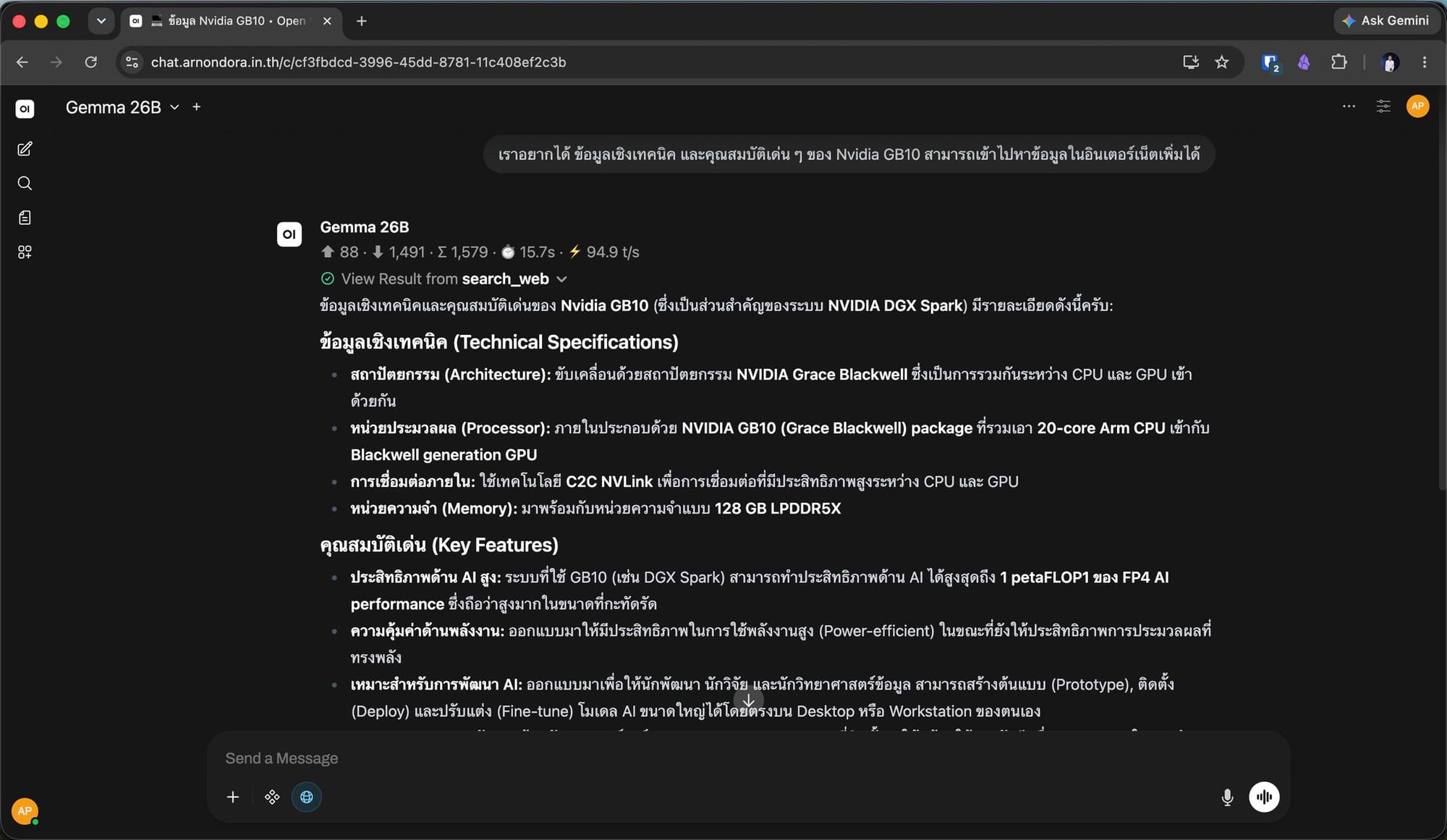Click the Σ 1,579 total tokens stat
The height and width of the screenshot is (840, 1447).
[463, 252]
